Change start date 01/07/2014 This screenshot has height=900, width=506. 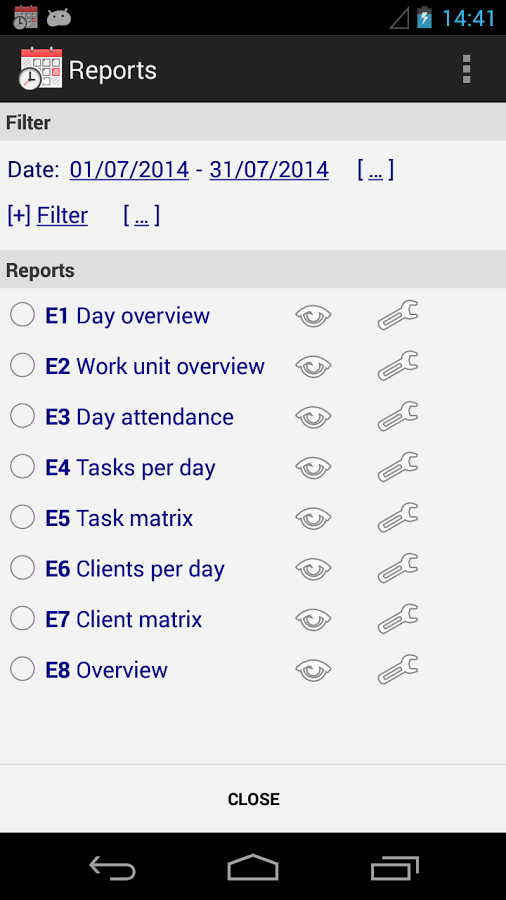(x=129, y=170)
